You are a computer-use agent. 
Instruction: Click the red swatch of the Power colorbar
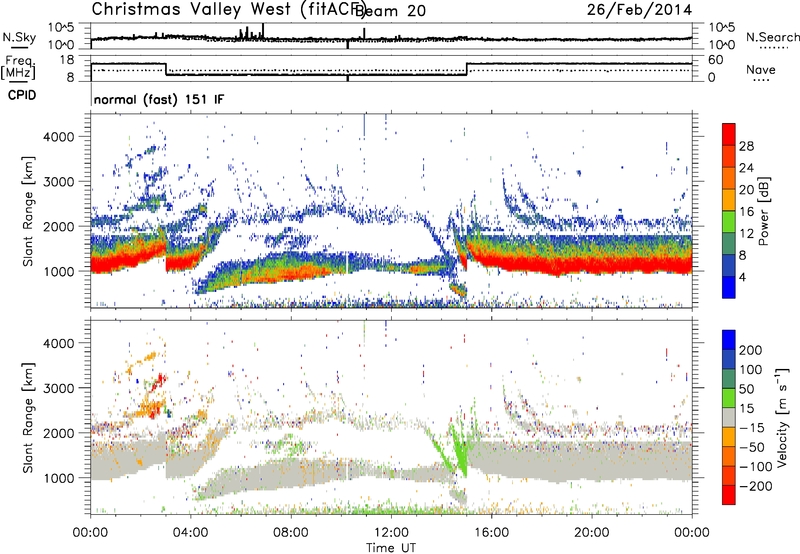729,135
